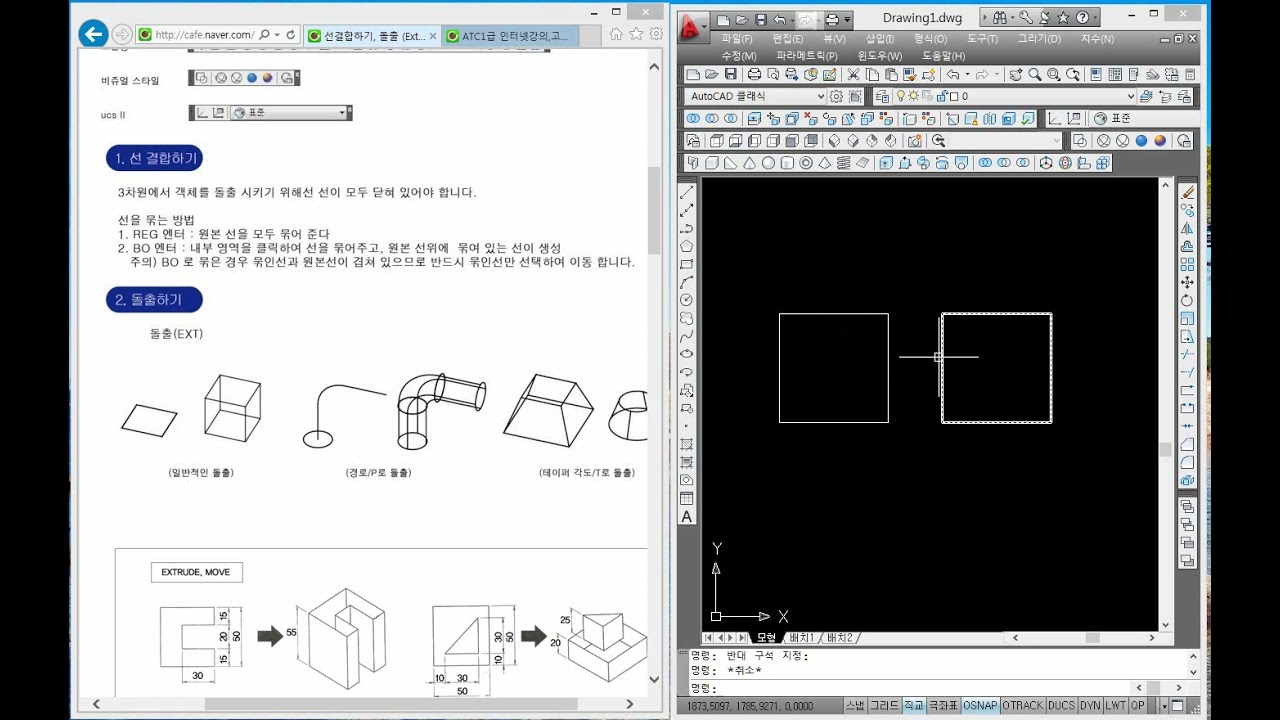The height and width of the screenshot is (720, 1280).
Task: Open the undo history dropdown arrow in standard toolbar
Action: pyautogui.click(x=967, y=74)
